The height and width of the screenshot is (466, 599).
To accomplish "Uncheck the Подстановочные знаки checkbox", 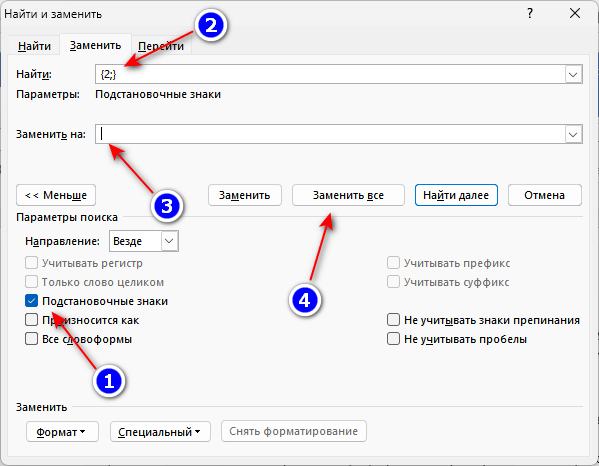I will [x=31, y=301].
